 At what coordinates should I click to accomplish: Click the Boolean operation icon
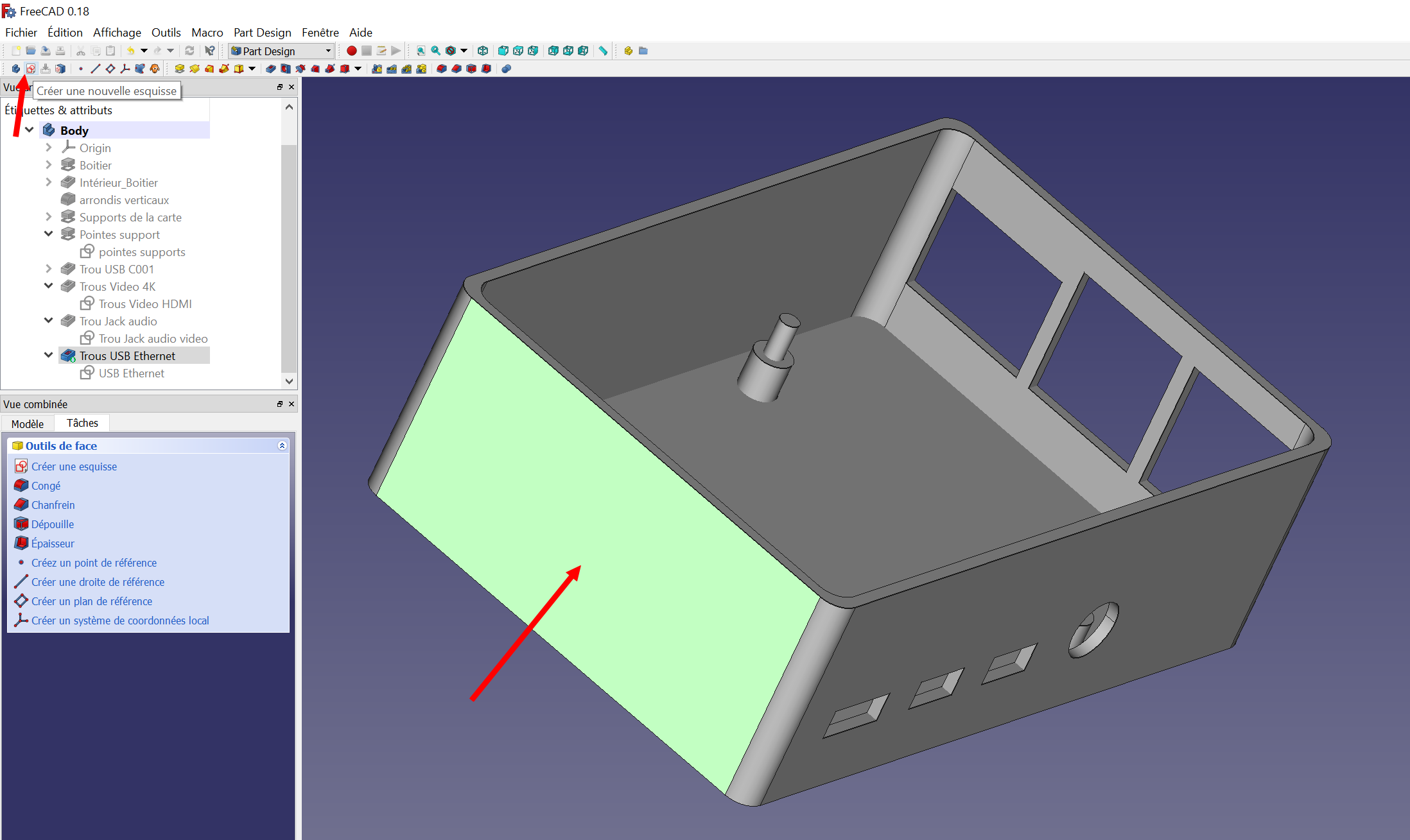[x=507, y=69]
